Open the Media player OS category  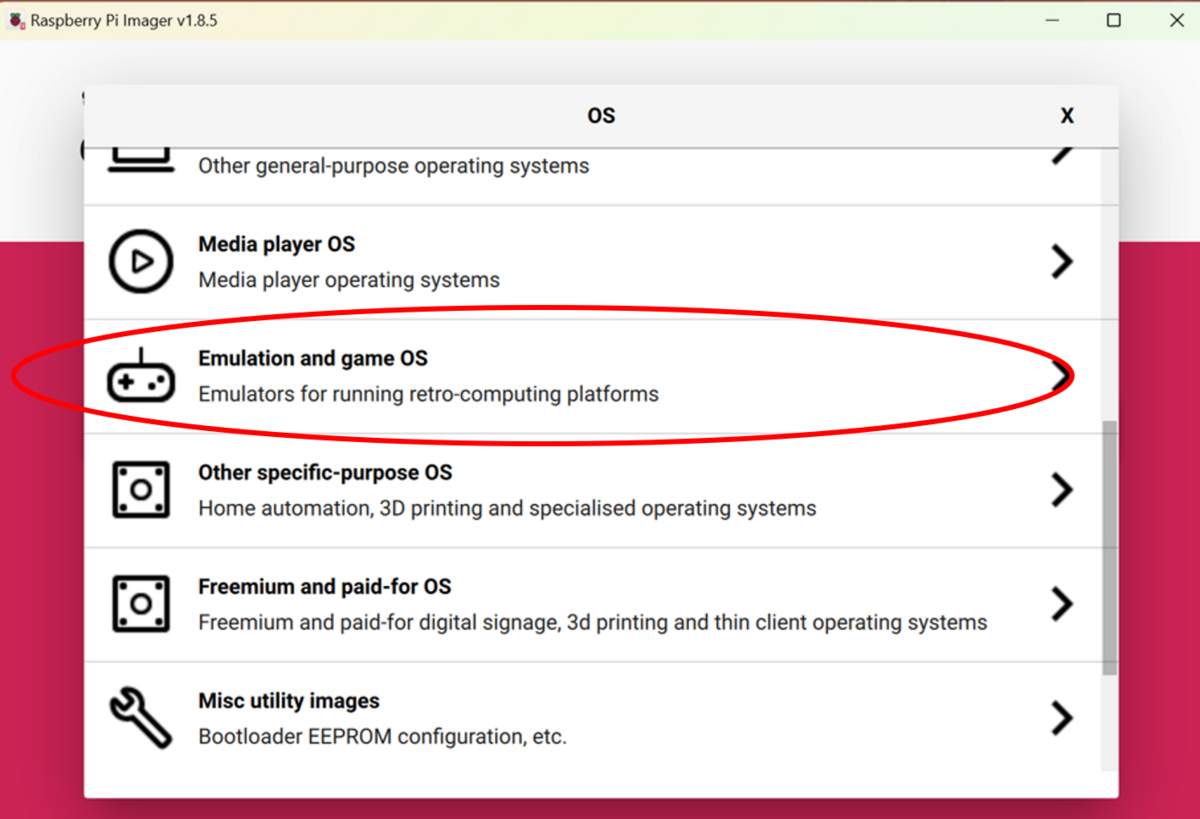pyautogui.click(x=592, y=262)
